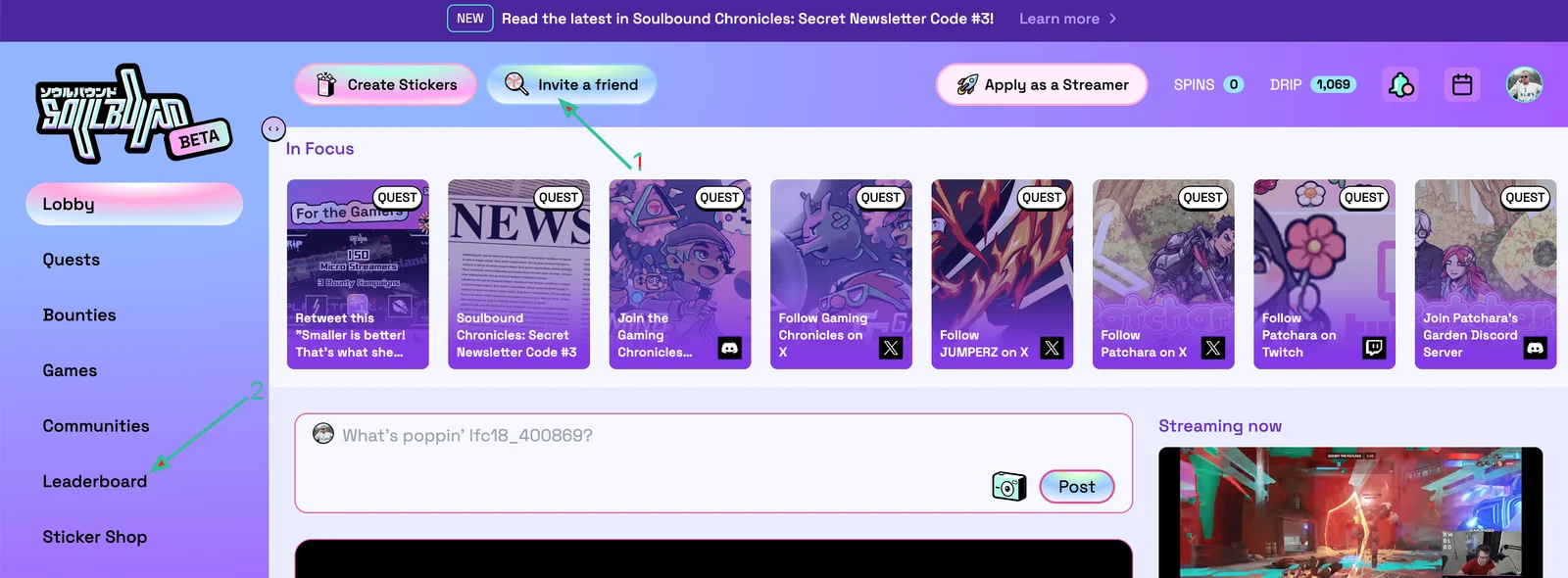Image resolution: width=1568 pixels, height=578 pixels.
Task: Click the Learn more chevron arrow
Action: click(x=1112, y=19)
